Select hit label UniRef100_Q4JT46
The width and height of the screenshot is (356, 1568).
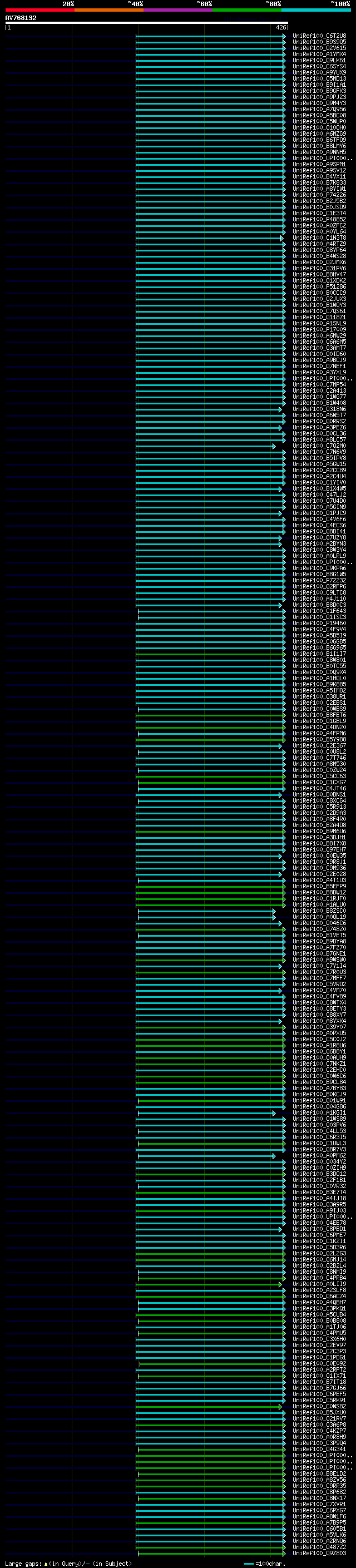click(x=319, y=788)
